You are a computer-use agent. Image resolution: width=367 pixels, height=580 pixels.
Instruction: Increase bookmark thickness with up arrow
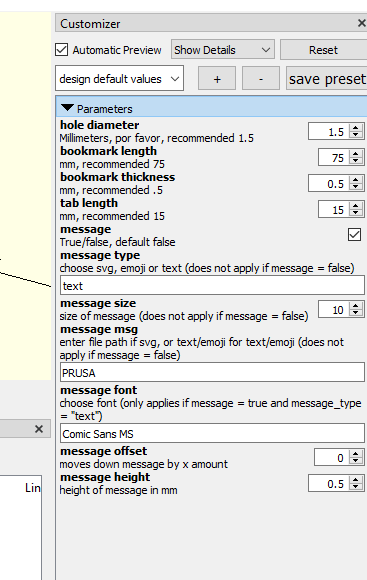[x=356, y=180]
